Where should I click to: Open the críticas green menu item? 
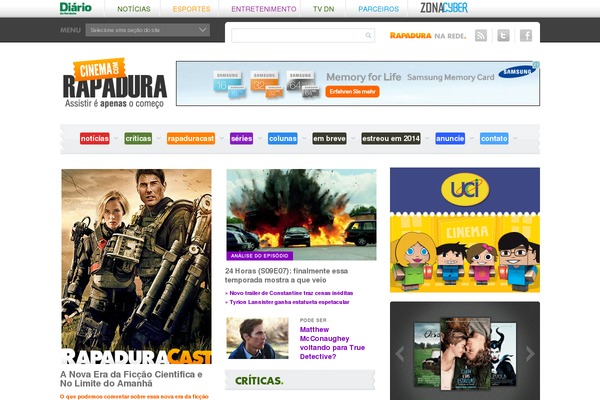[138, 138]
